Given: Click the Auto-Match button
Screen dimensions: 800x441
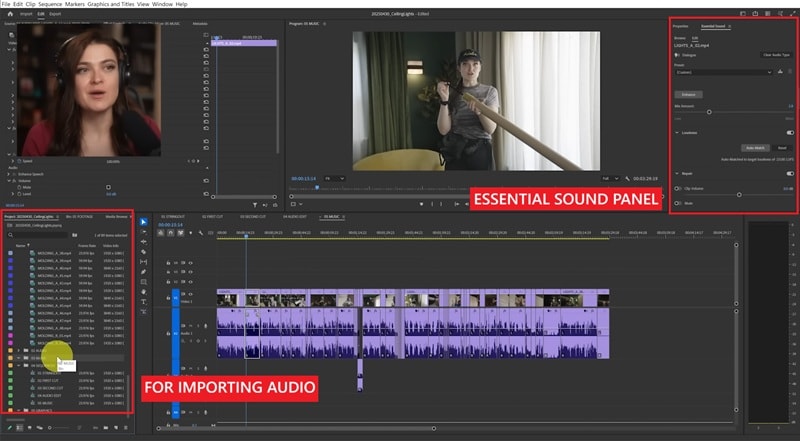Looking at the screenshot, I should [755, 148].
